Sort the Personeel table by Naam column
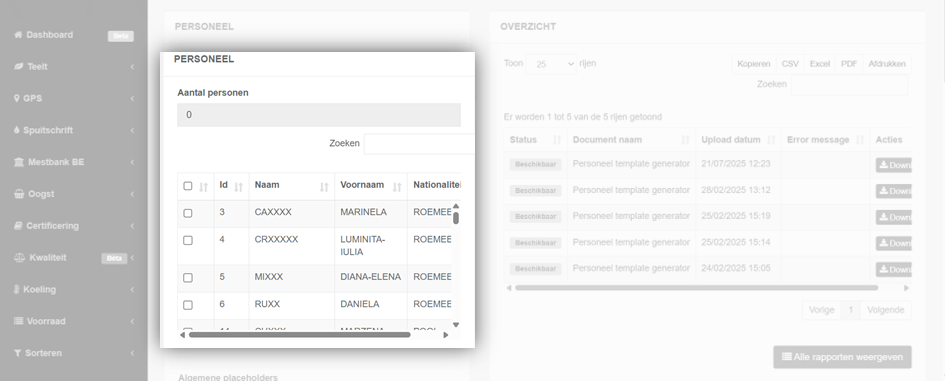 point(291,186)
